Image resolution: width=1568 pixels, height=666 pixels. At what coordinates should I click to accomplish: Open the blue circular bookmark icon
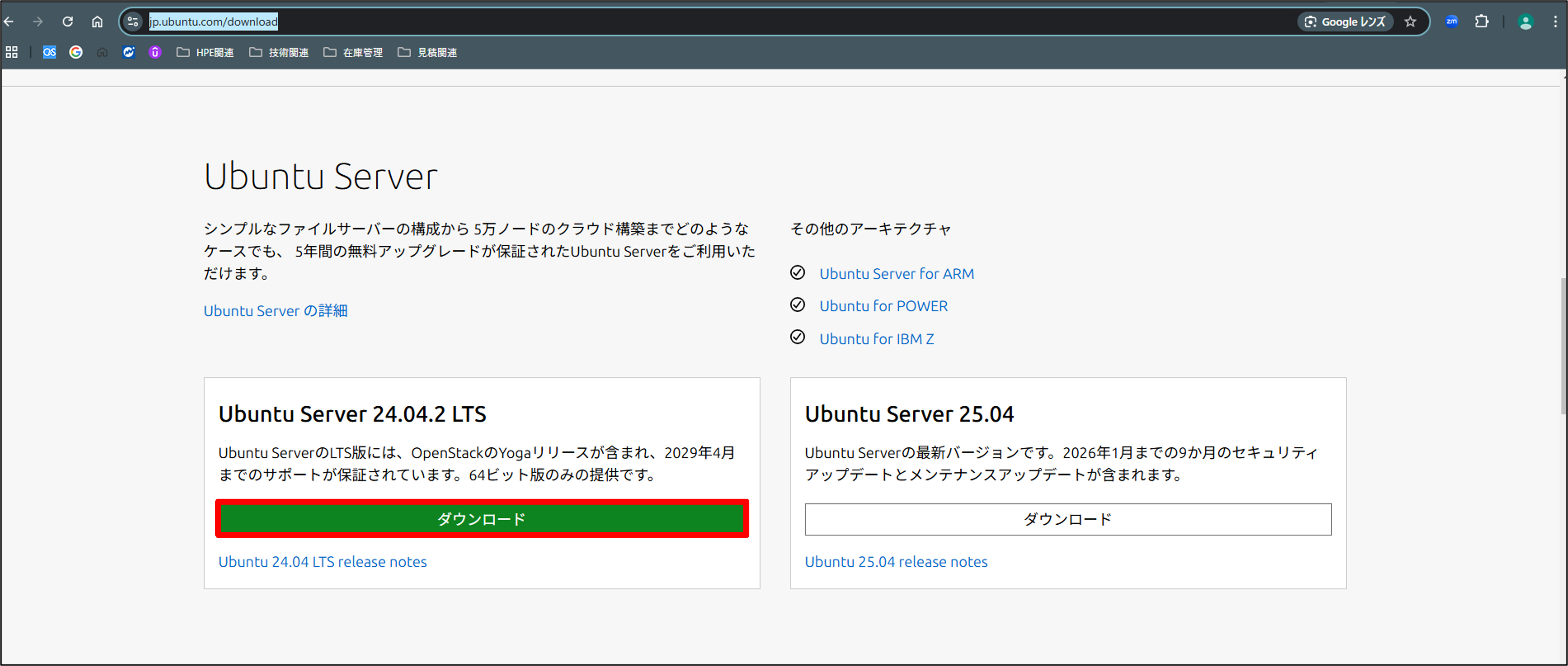coord(128,52)
